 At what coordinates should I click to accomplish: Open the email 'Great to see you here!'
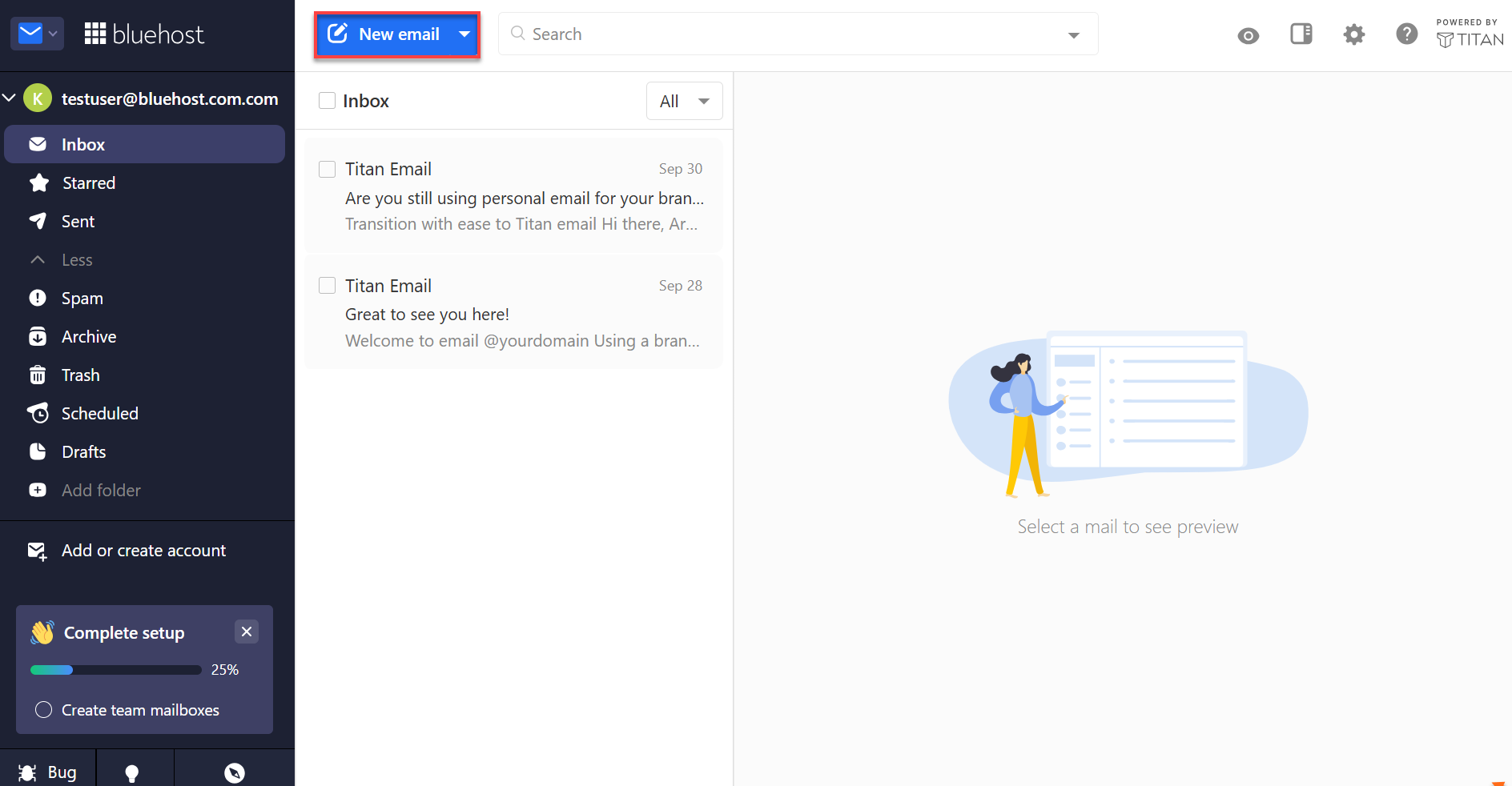click(513, 313)
